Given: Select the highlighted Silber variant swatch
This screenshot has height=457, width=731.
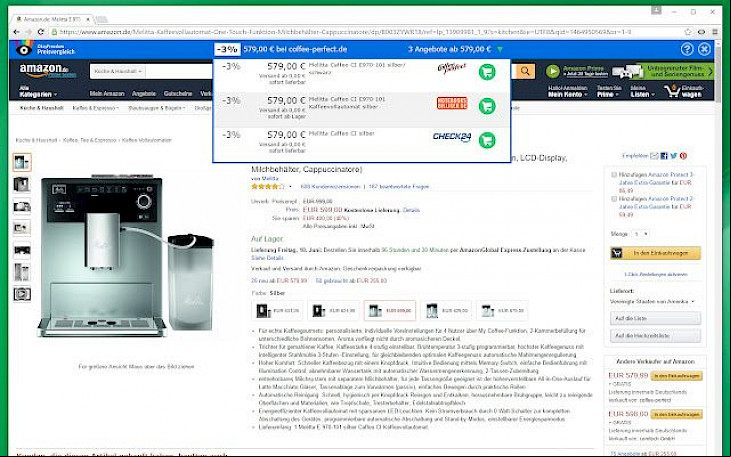Looking at the screenshot, I should (x=390, y=311).
